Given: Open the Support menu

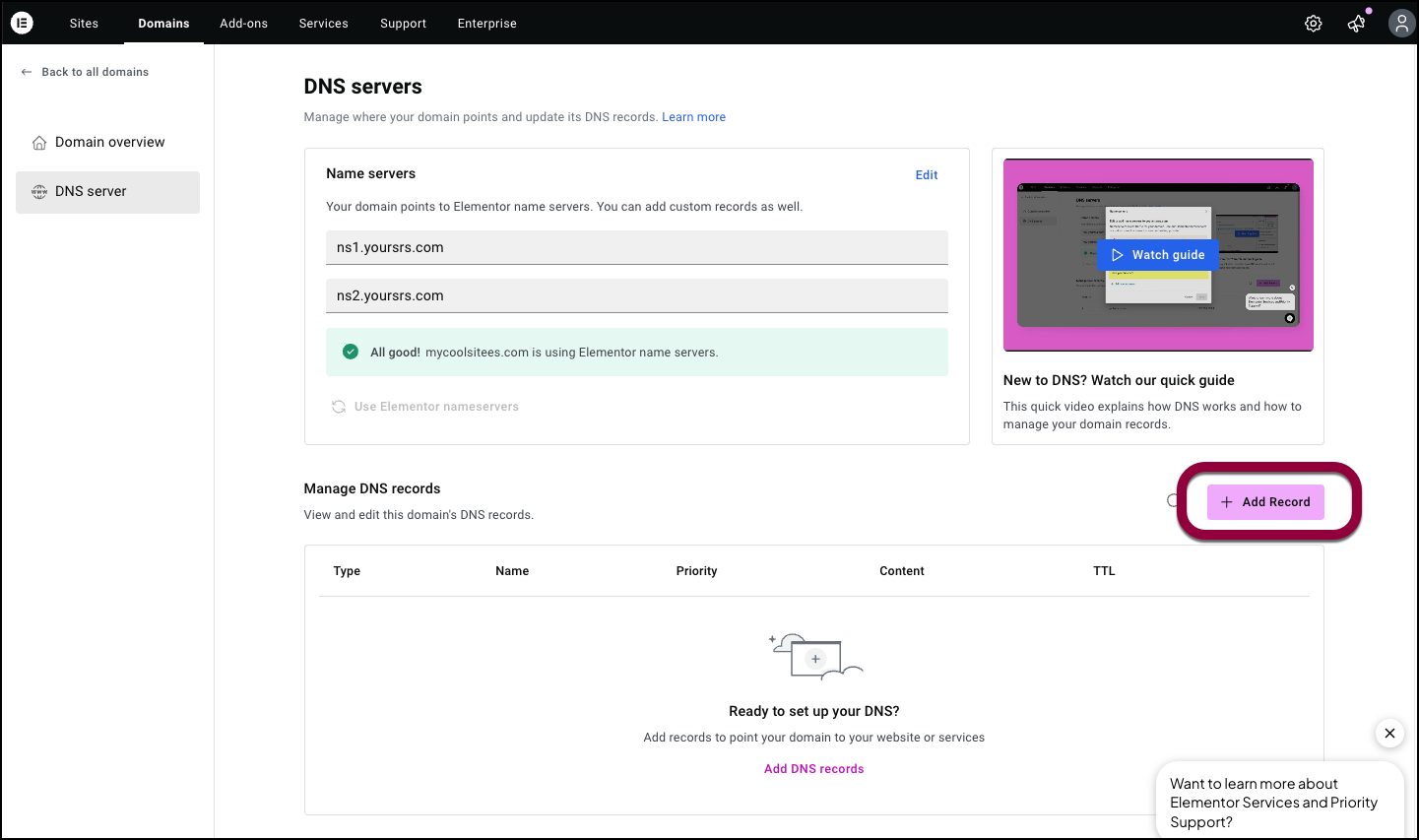Looking at the screenshot, I should [x=403, y=24].
